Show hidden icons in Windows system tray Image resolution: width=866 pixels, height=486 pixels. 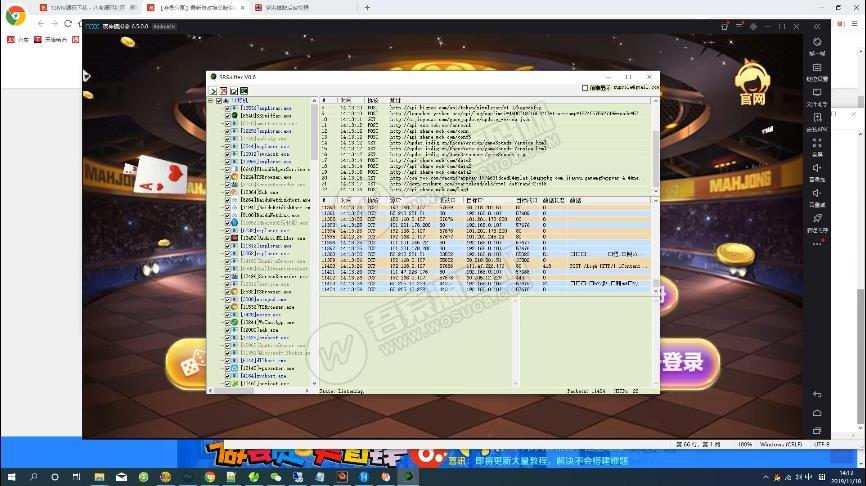pos(765,477)
